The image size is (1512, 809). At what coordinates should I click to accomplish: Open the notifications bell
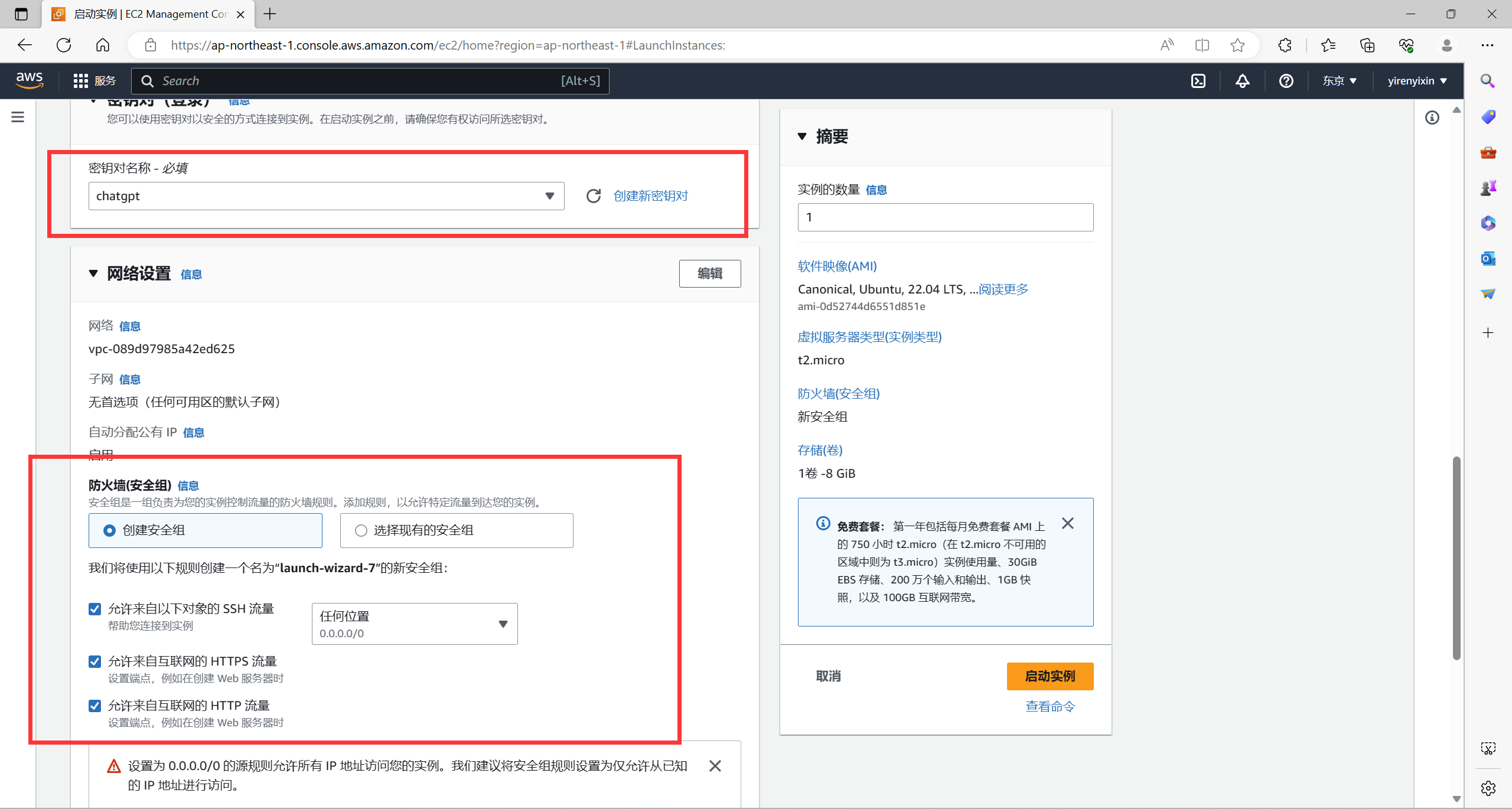1243,81
